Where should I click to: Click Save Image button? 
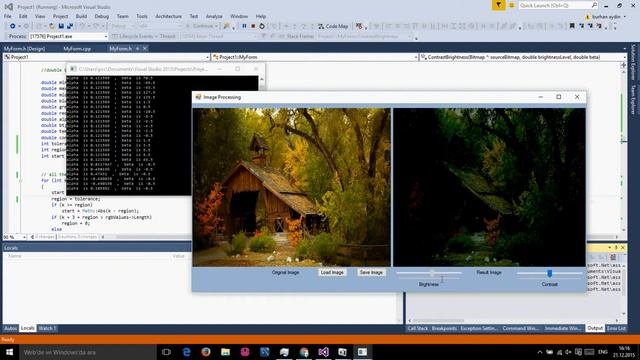(x=371, y=272)
